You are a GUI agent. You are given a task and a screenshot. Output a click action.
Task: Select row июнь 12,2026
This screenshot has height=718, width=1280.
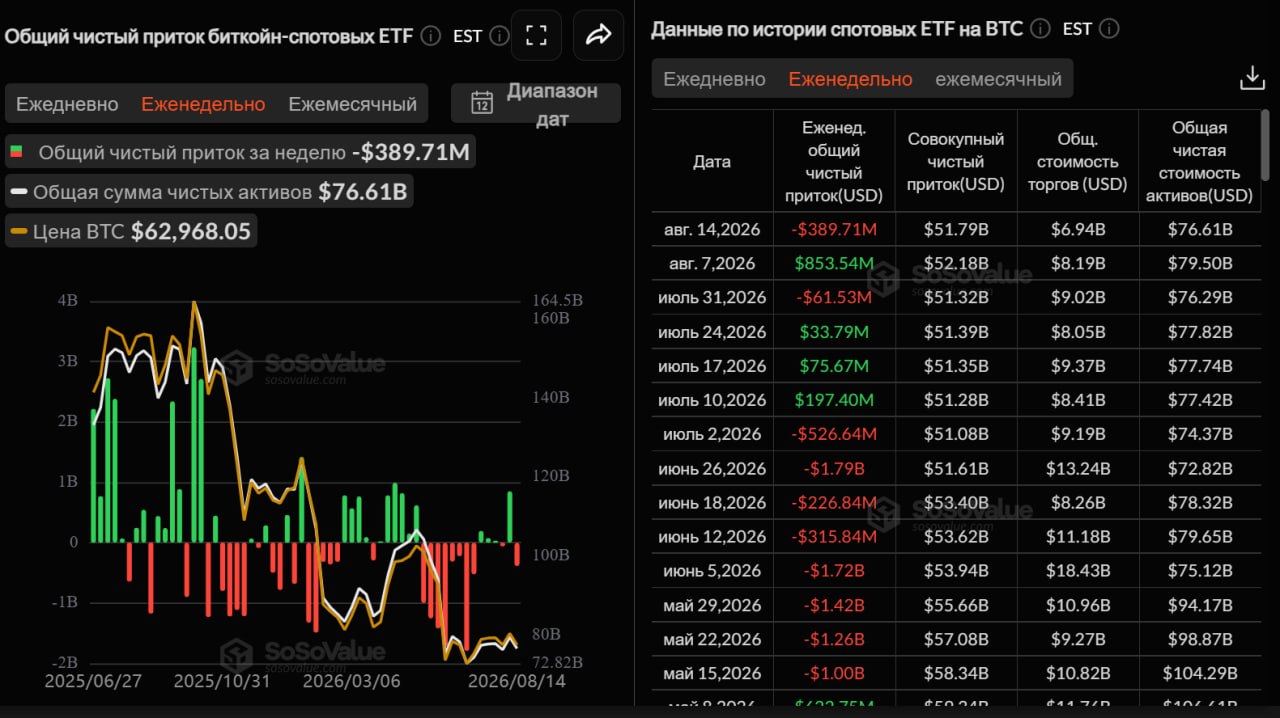pos(956,537)
